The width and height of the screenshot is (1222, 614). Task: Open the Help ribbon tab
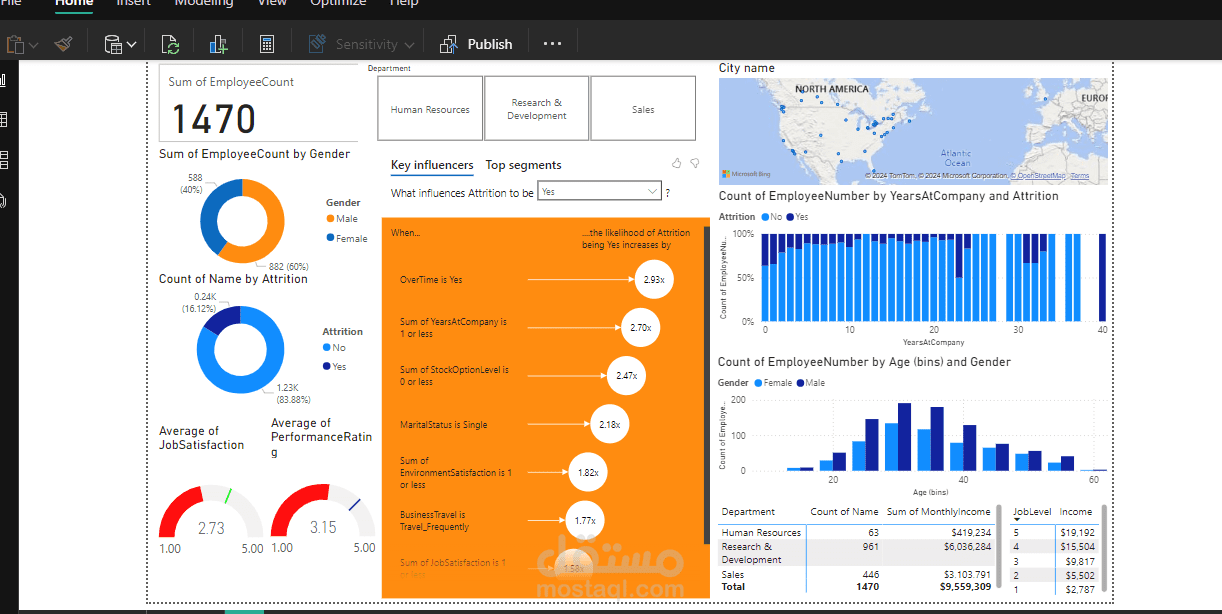coord(404,4)
